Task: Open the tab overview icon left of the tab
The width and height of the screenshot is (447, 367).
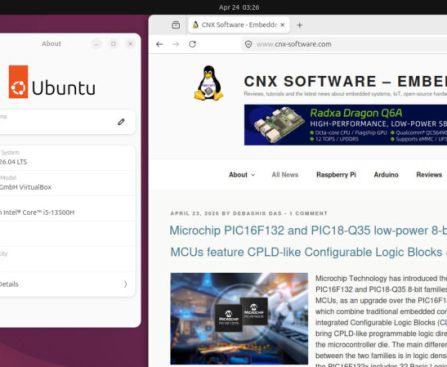Action: (x=176, y=25)
